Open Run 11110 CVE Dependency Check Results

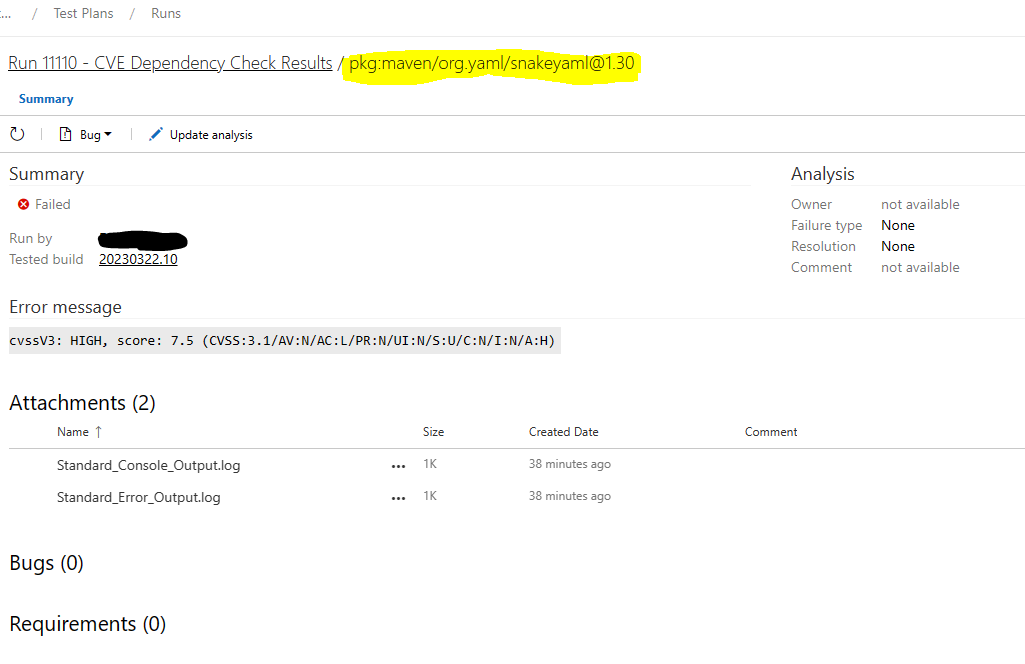[x=170, y=62]
